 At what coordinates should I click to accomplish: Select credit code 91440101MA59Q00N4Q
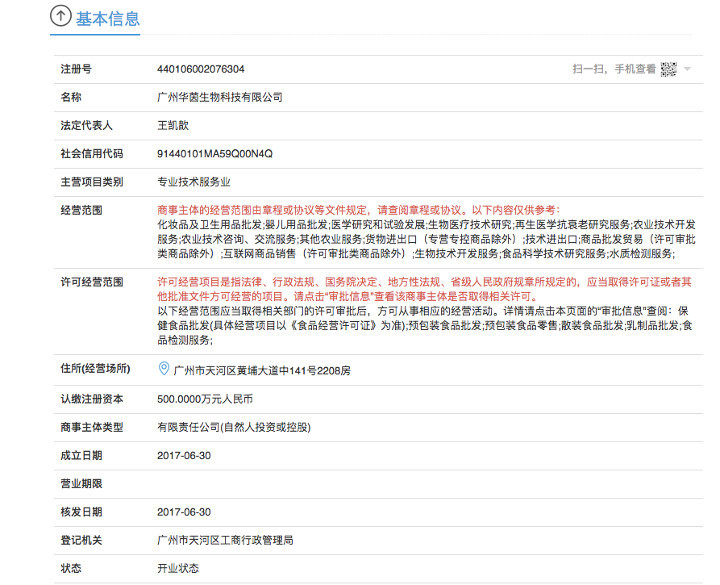[215, 154]
